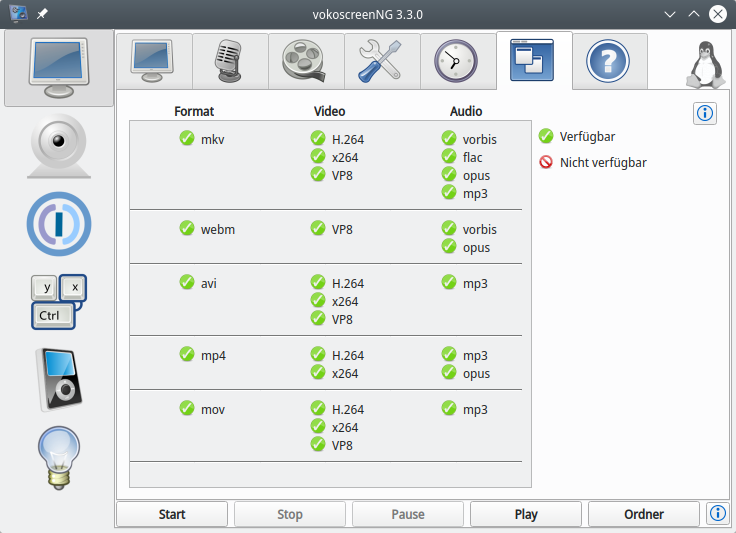Click 'VP8' in the mov row

click(342, 445)
